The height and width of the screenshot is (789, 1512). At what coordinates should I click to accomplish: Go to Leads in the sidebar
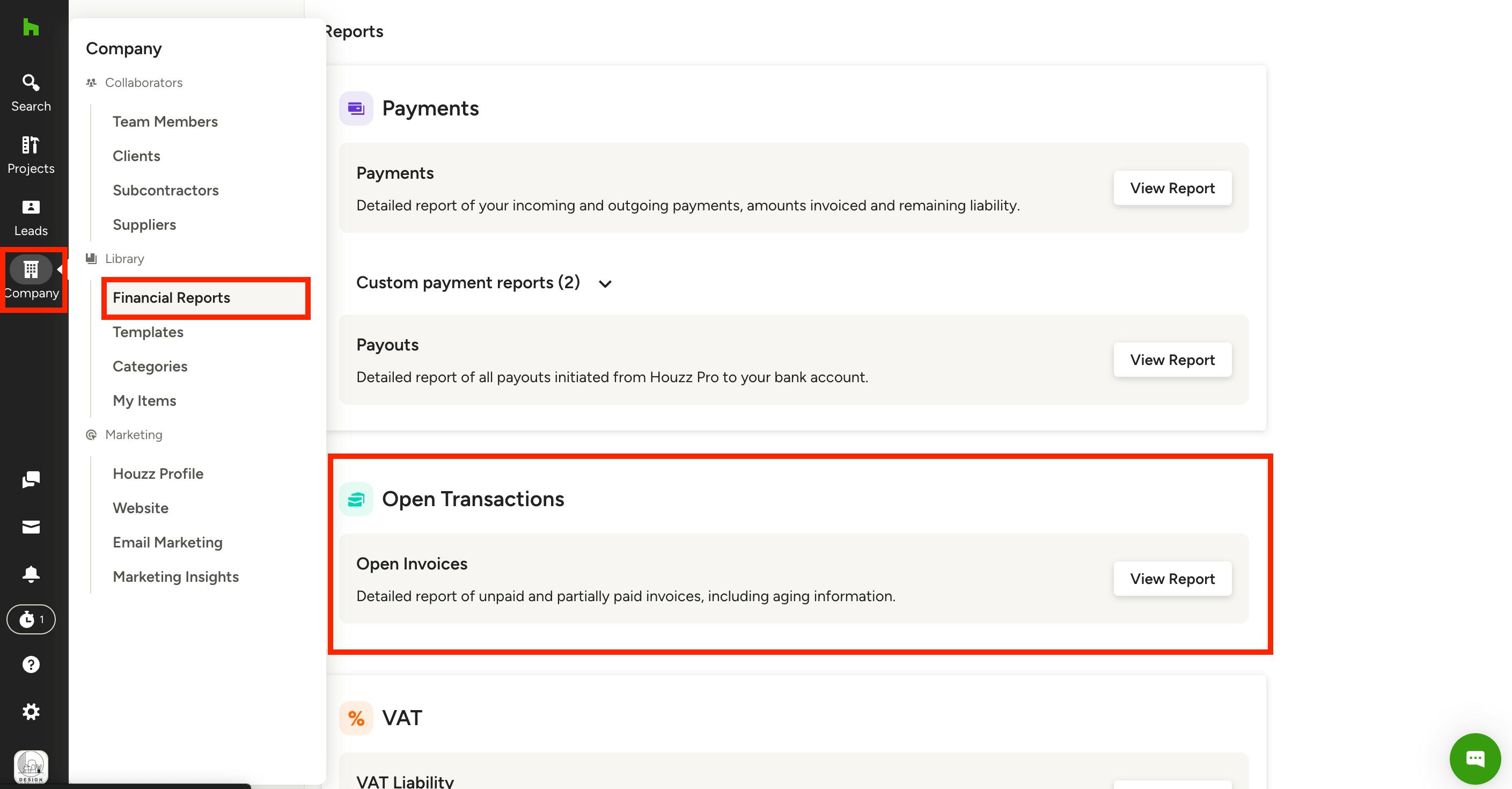point(31,218)
